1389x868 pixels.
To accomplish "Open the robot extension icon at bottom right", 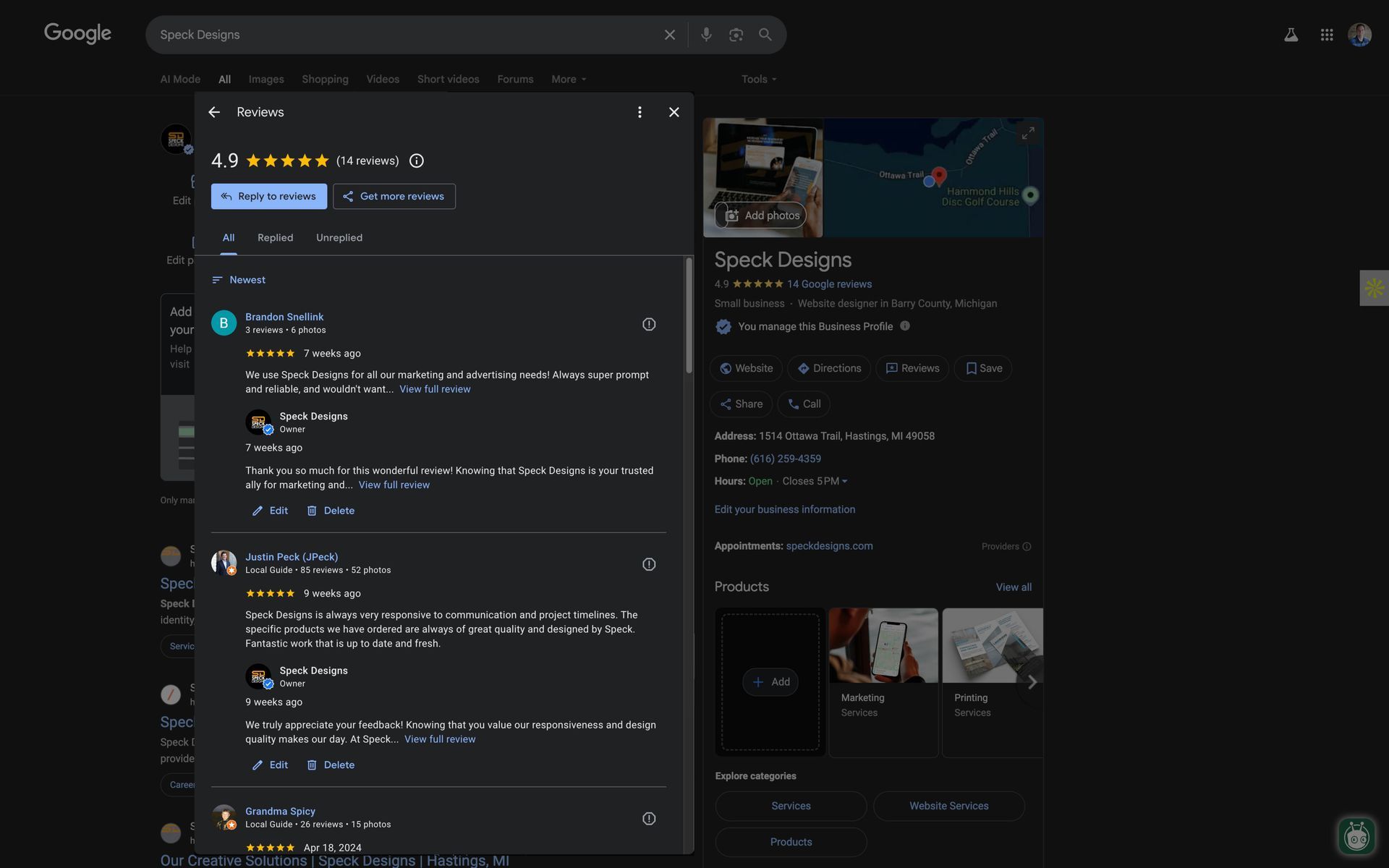I will pyautogui.click(x=1356, y=837).
